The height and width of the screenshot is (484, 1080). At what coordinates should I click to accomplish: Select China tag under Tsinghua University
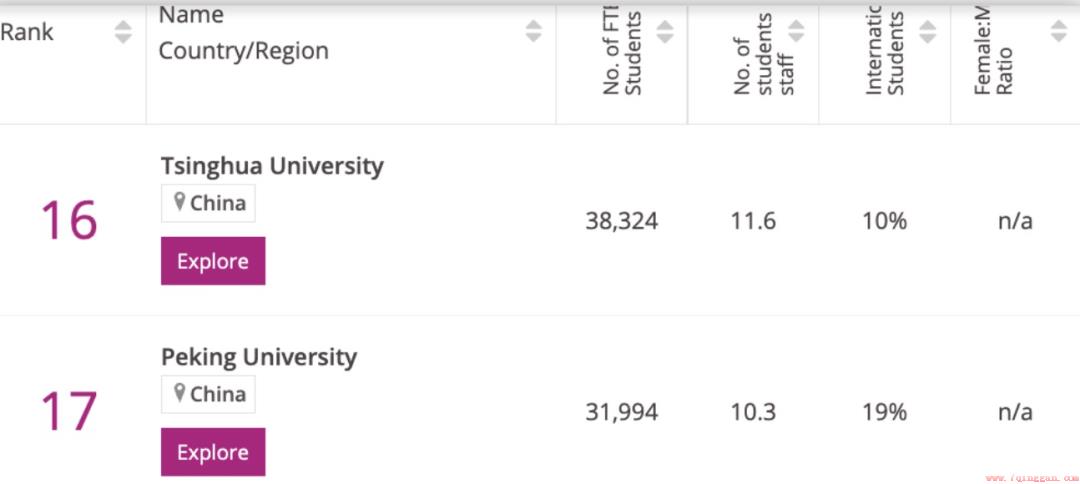point(208,203)
